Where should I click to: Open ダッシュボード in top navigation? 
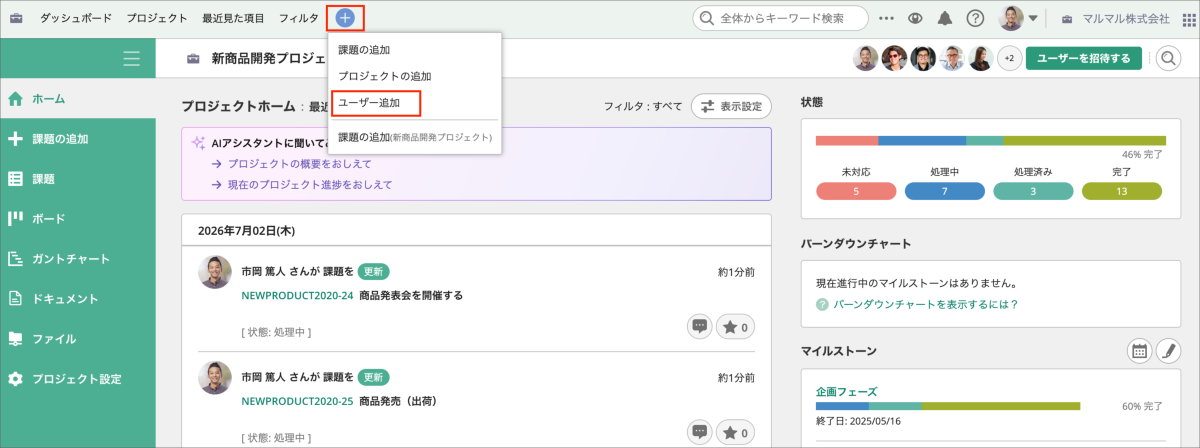[x=76, y=18]
